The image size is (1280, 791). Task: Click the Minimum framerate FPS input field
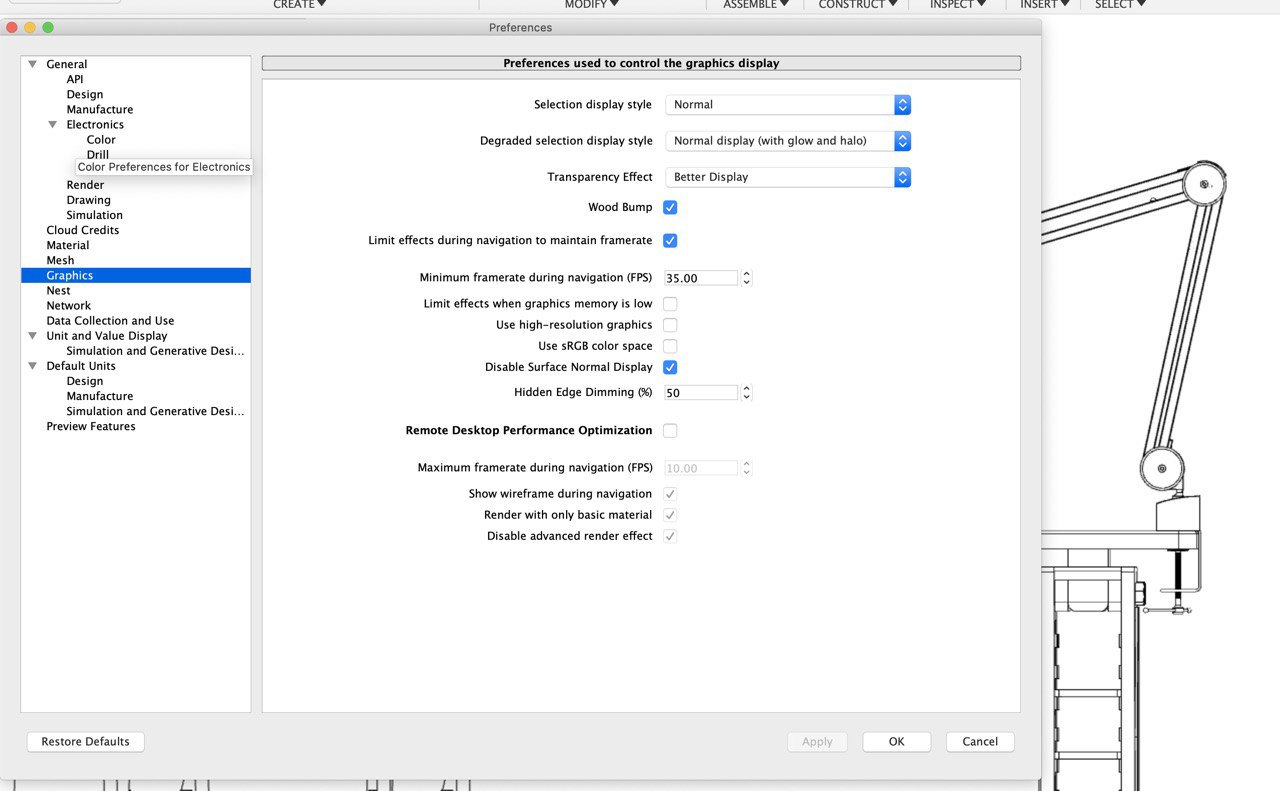701,278
